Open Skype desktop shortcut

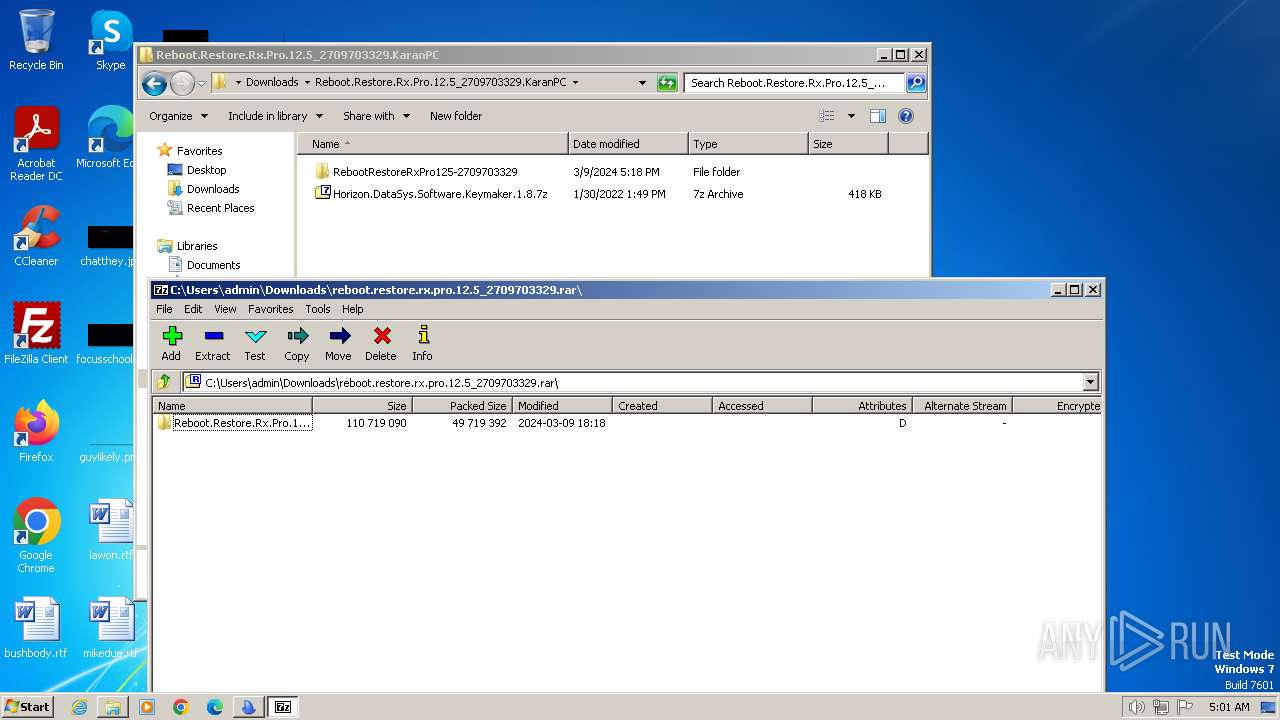click(110, 41)
